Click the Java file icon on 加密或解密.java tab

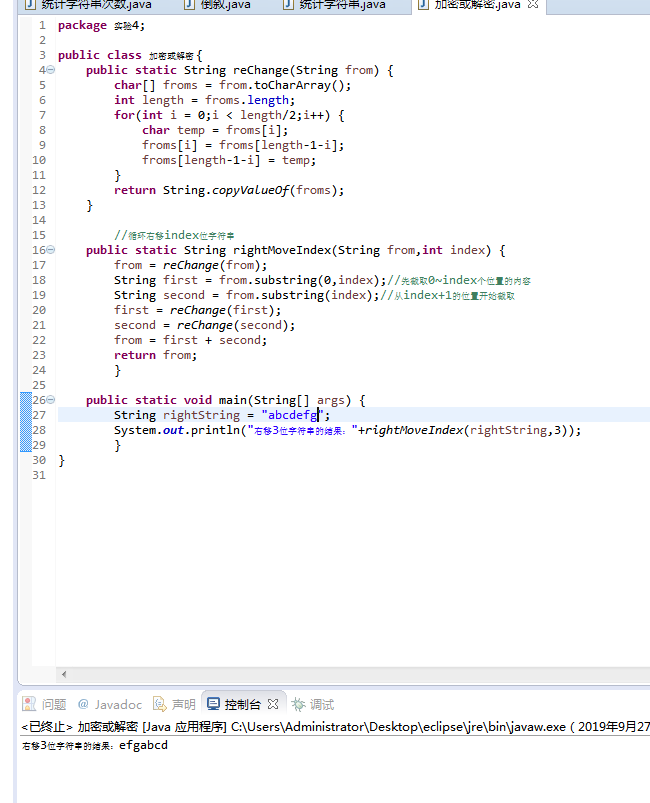click(x=423, y=5)
